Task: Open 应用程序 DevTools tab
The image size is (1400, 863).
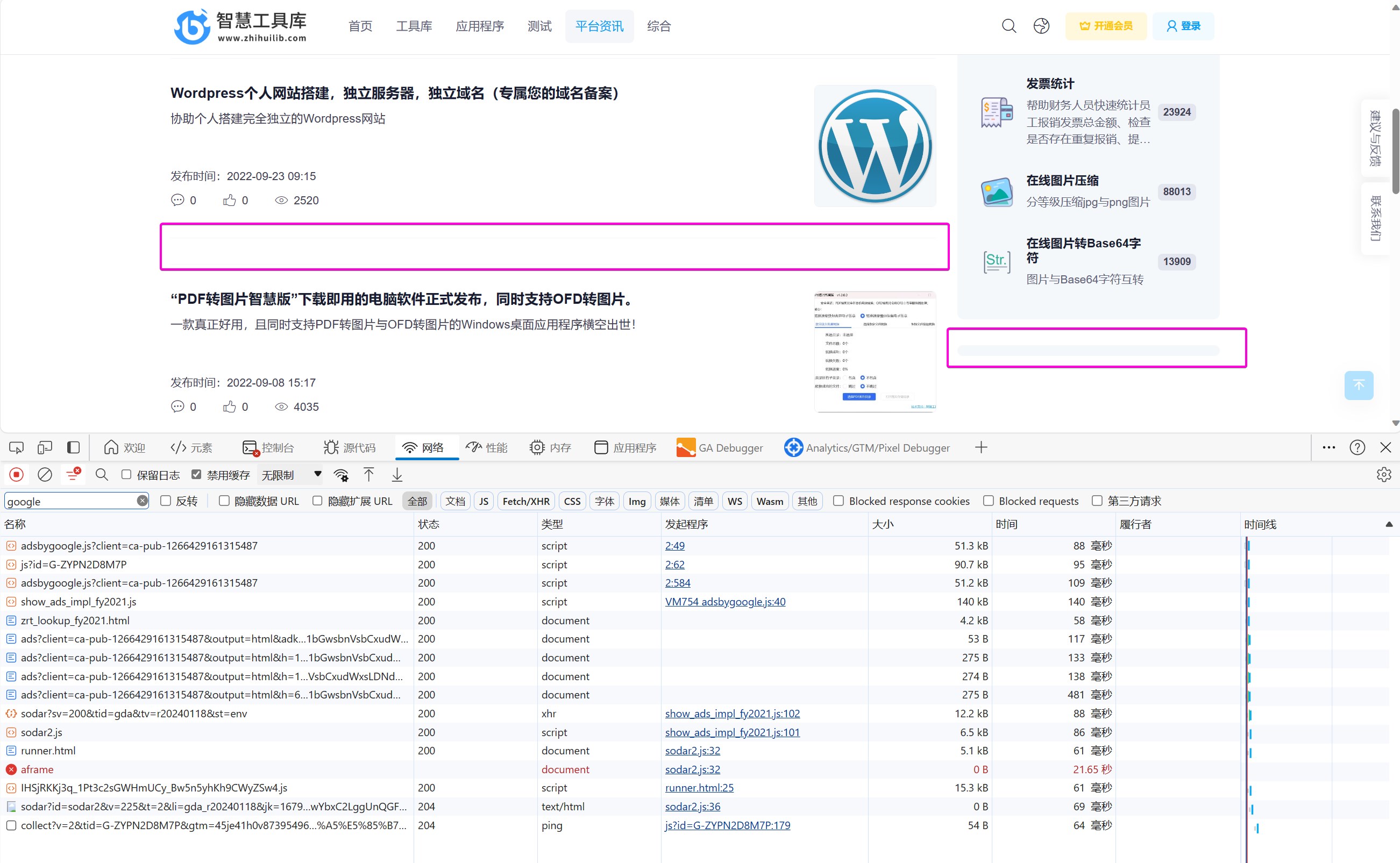Action: point(625,447)
